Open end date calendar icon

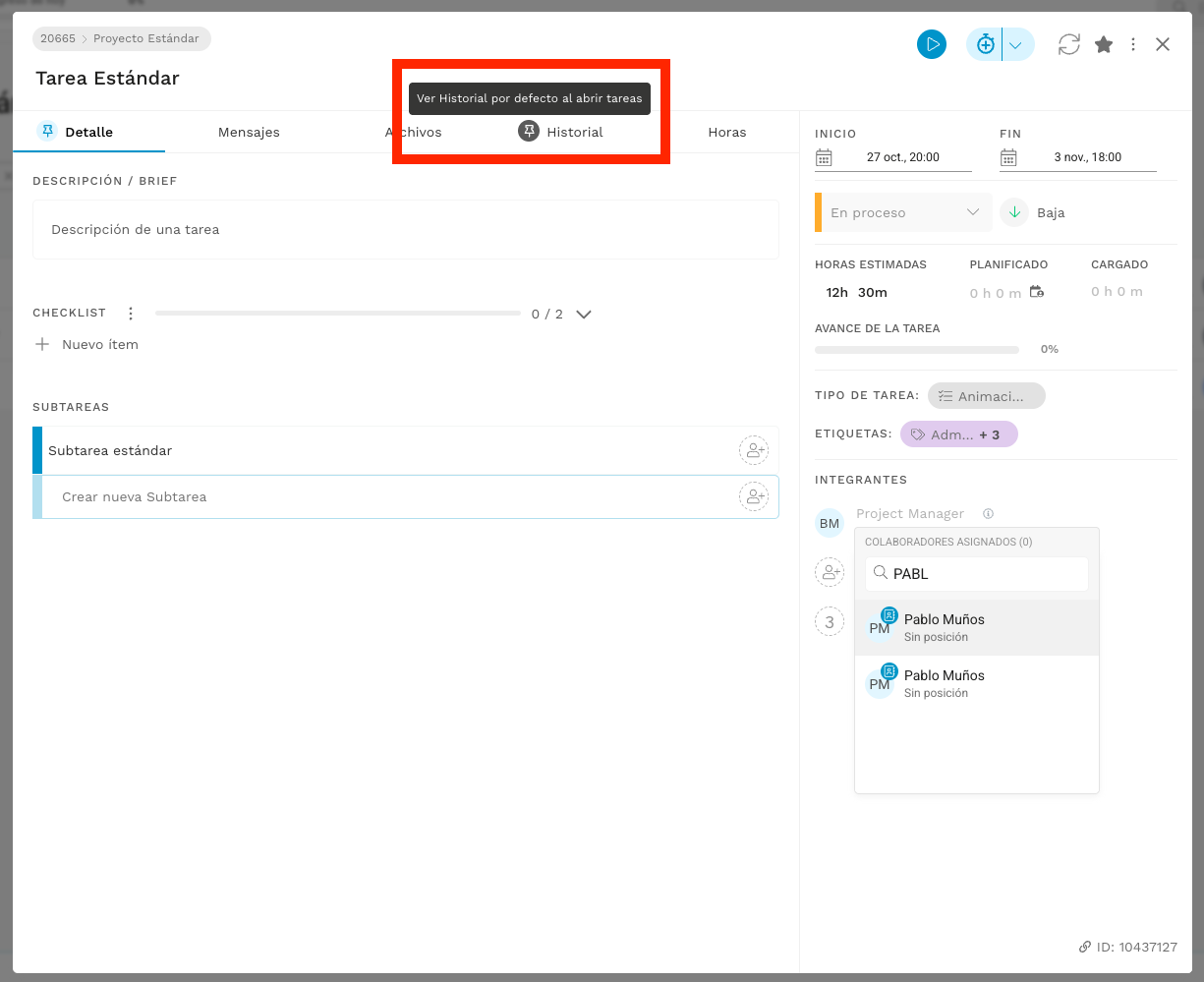point(1008,157)
